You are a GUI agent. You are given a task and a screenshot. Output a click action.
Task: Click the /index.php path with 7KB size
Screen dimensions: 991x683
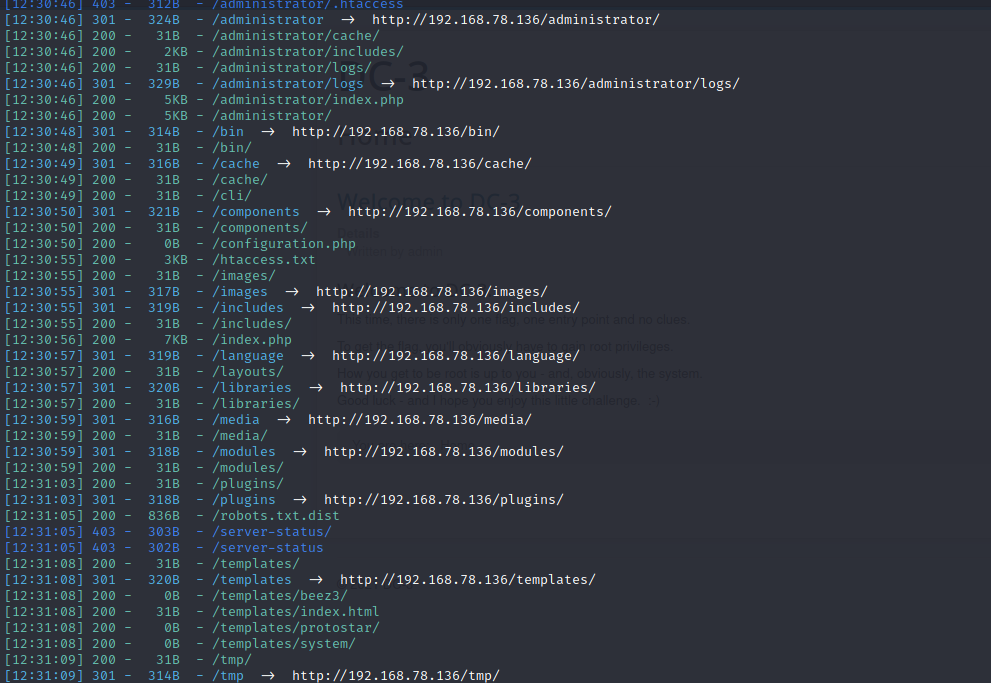(x=252, y=340)
